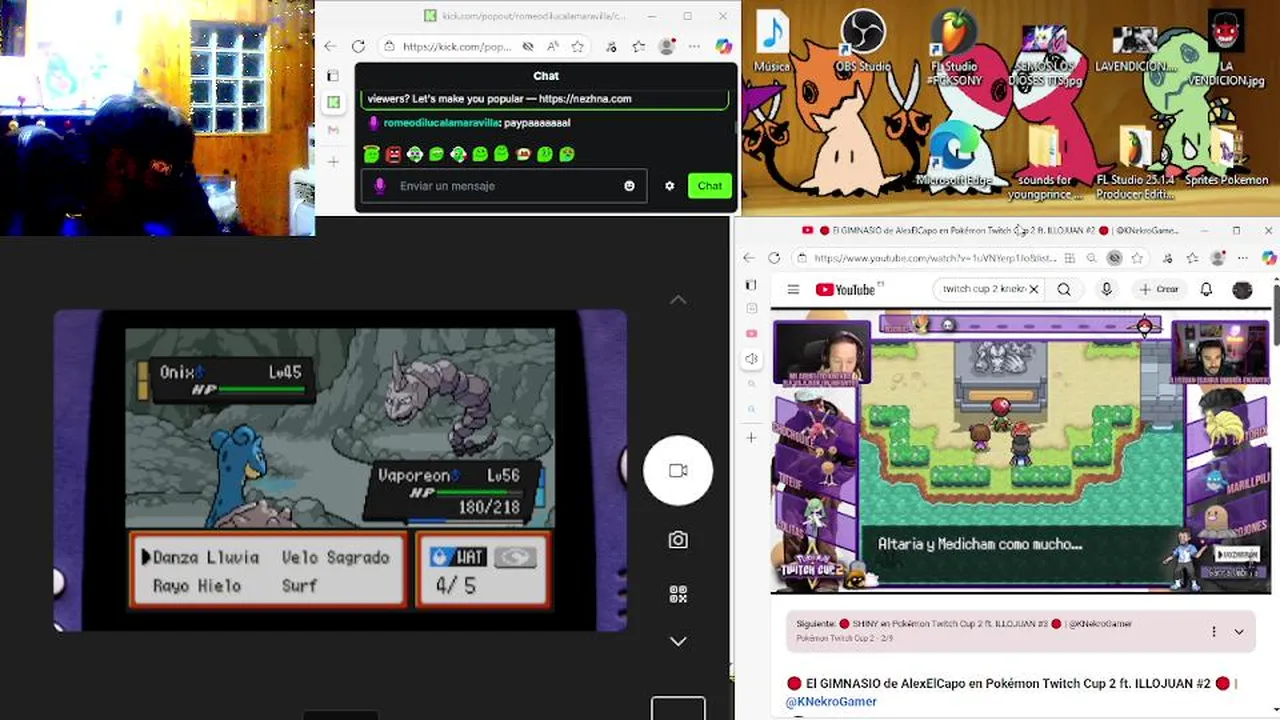Favorite the YouTube page with the star icon
This screenshot has width=1280, height=720.
(x=1137, y=258)
